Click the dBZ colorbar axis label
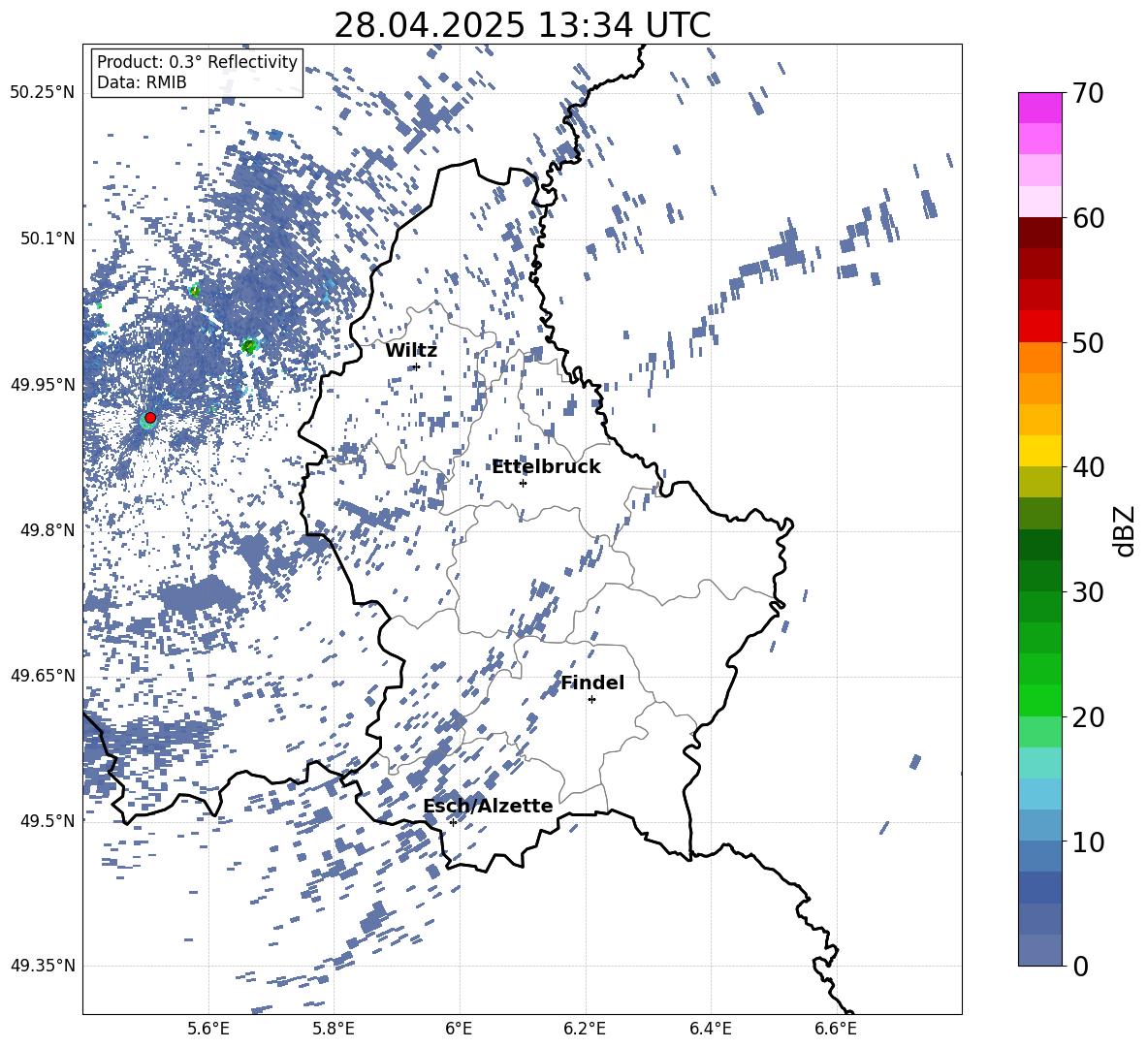The image size is (1148, 1048). coord(1126,530)
